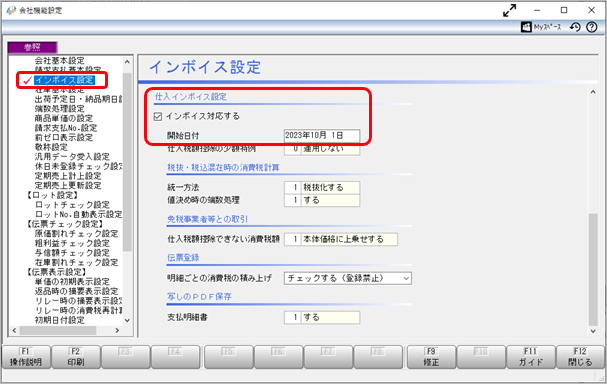The image size is (607, 384).
Task: Select ロットNo.自動表示設定 in the tree
Action: pyautogui.click(x=78, y=214)
